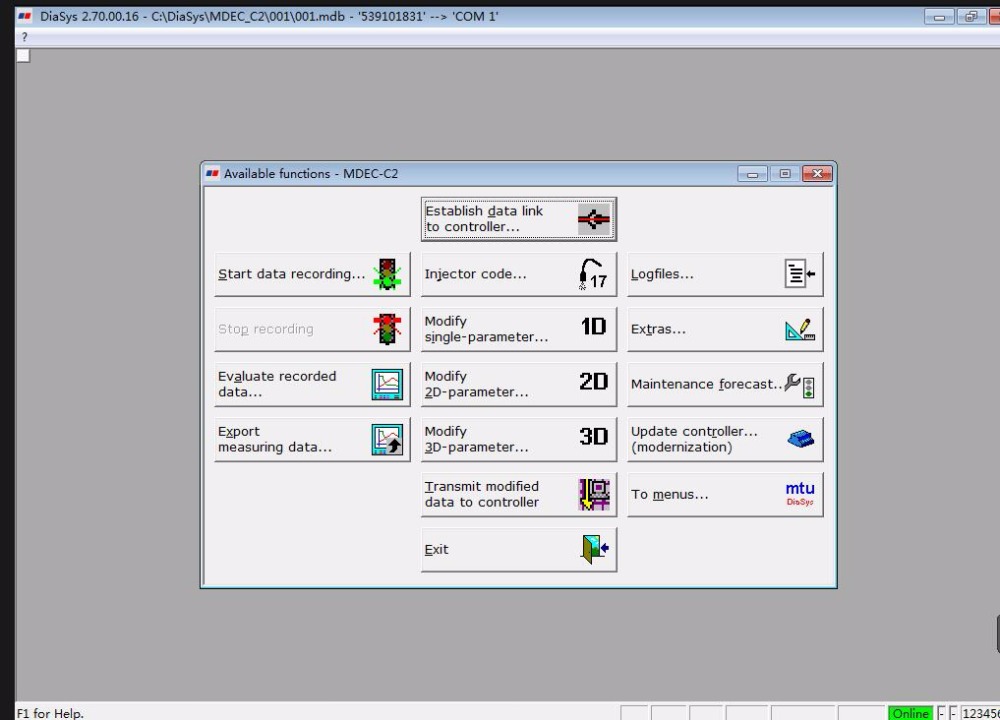Click Transmit modified data to controller
This screenshot has width=1000, height=720.
tap(518, 494)
